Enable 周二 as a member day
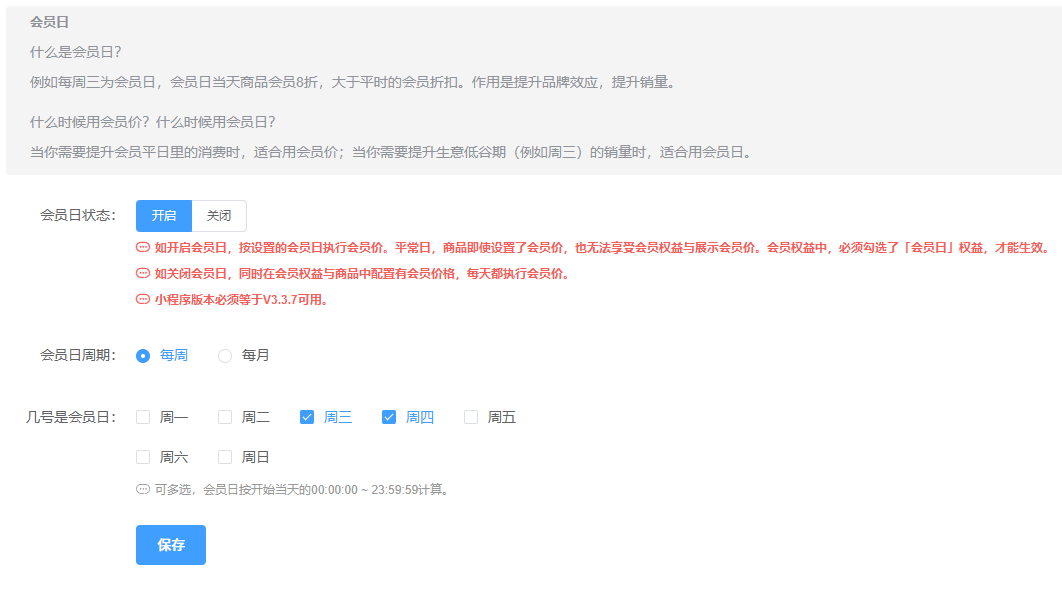 click(x=225, y=417)
